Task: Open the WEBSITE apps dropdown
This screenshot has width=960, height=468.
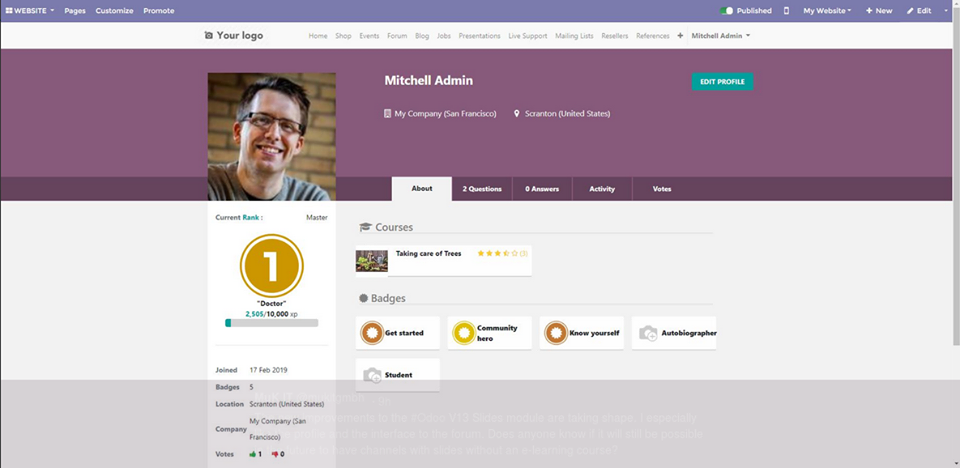Action: (x=30, y=11)
